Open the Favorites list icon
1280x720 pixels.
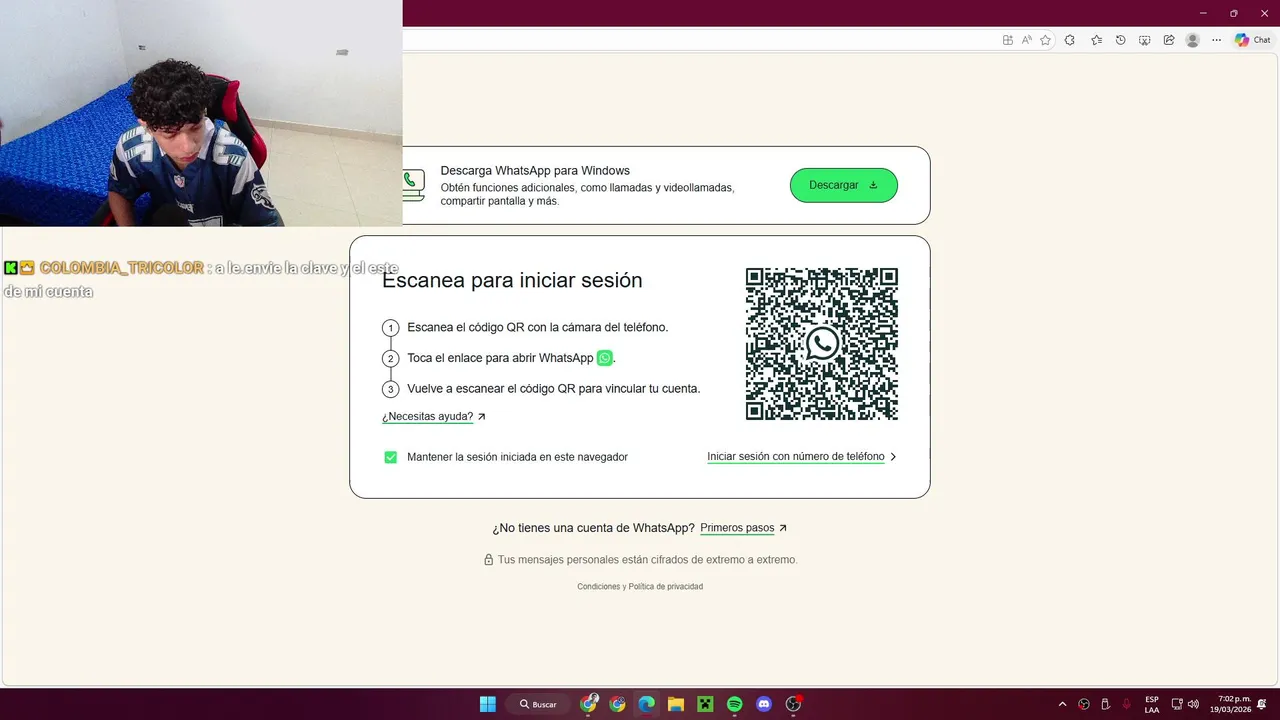tap(1096, 40)
